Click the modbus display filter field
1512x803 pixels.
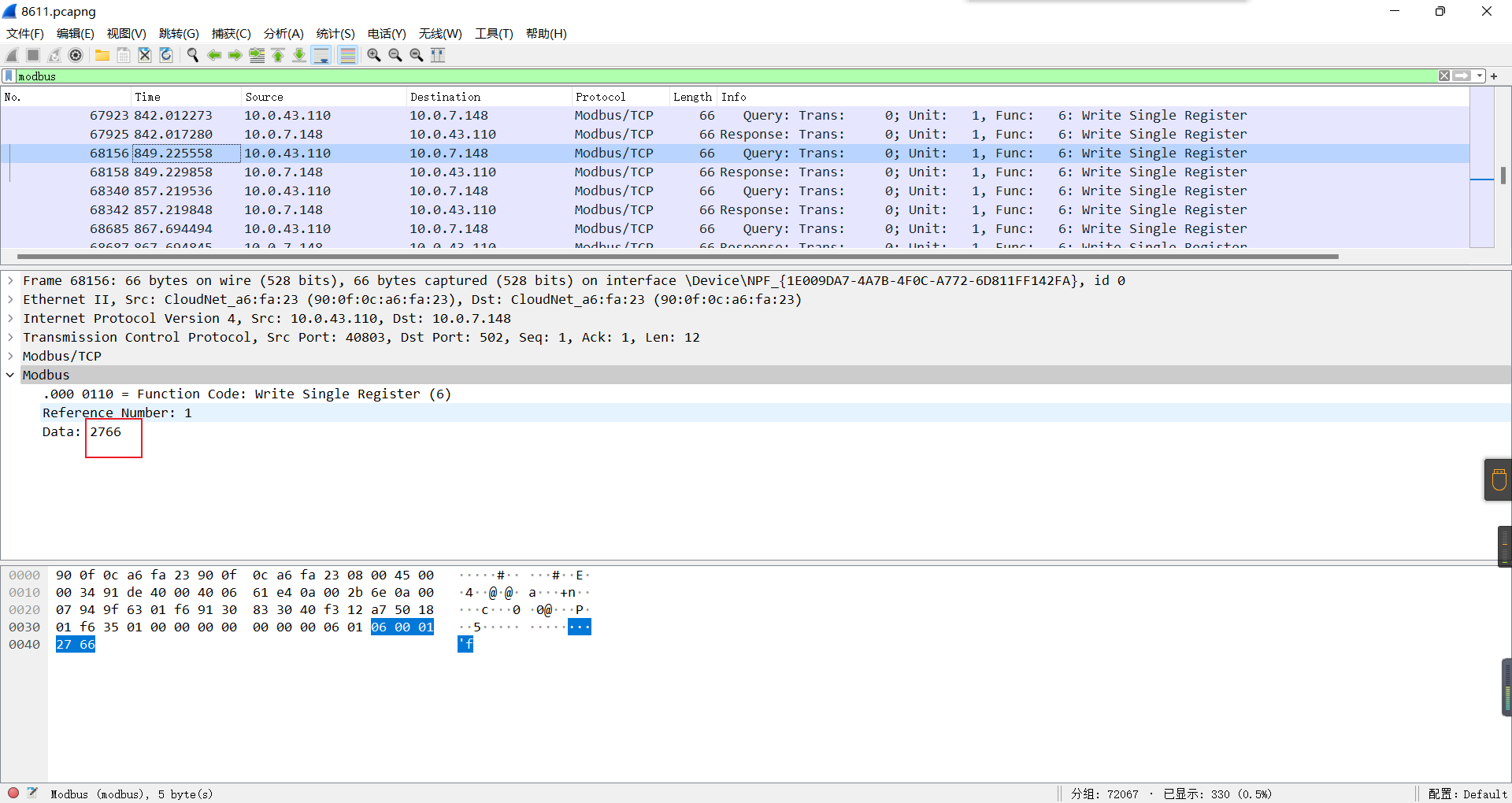pos(724,76)
